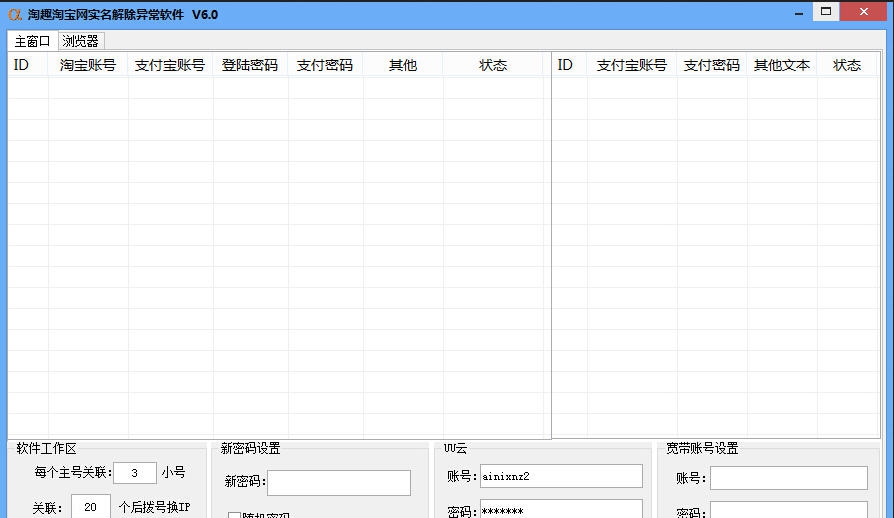The height and width of the screenshot is (518, 894).
Task: Sort left table by 淘宝账号 column
Action: pyautogui.click(x=88, y=65)
